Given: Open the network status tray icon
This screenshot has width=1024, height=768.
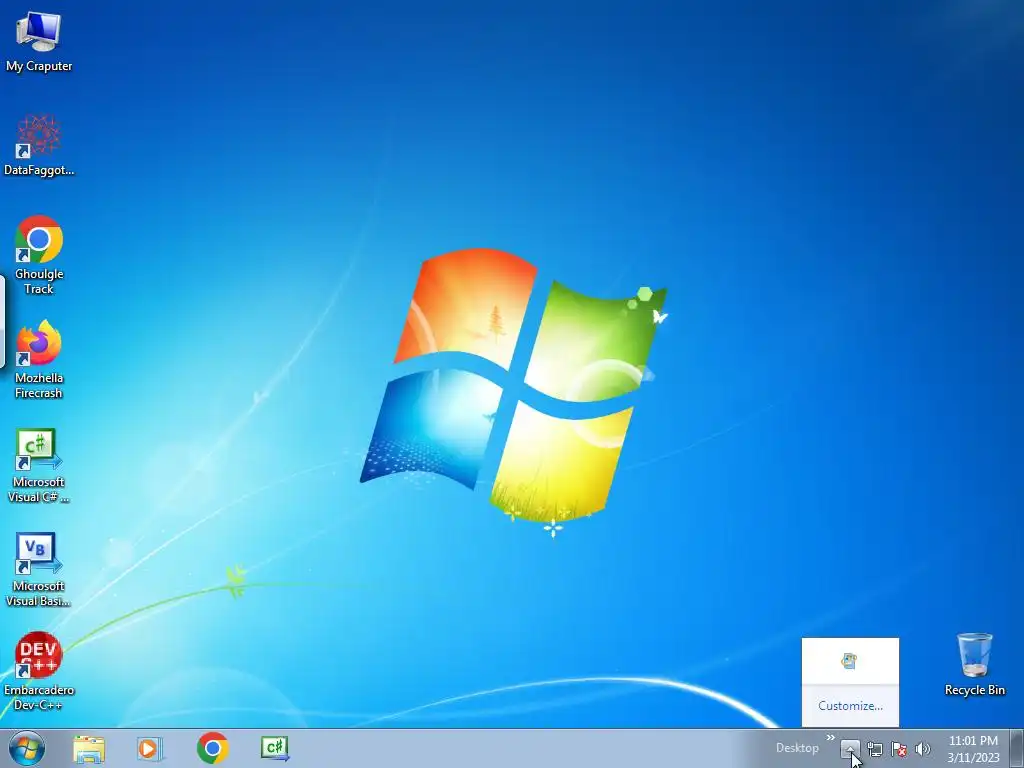Looking at the screenshot, I should [874, 749].
